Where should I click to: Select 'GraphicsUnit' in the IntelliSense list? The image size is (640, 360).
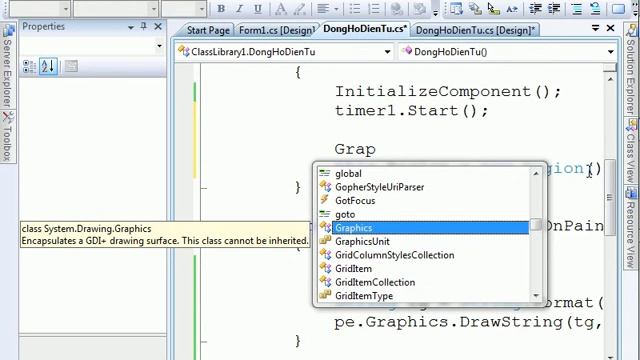tap(423, 241)
